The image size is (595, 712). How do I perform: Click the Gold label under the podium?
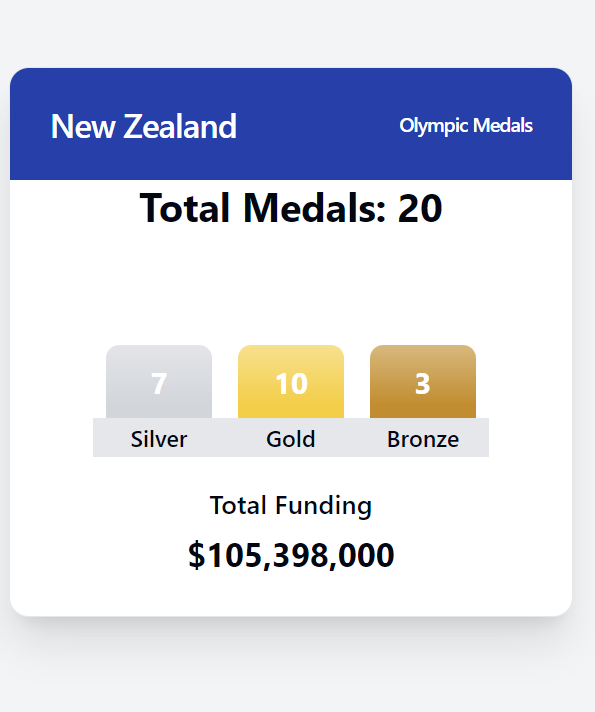coord(291,439)
